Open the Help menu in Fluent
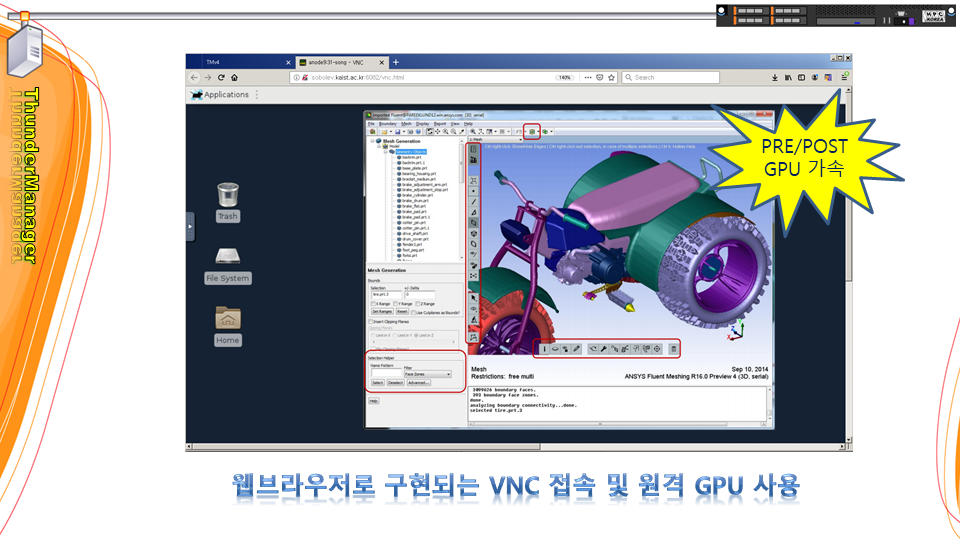Viewport: 960px width, 540px height. pos(468,124)
